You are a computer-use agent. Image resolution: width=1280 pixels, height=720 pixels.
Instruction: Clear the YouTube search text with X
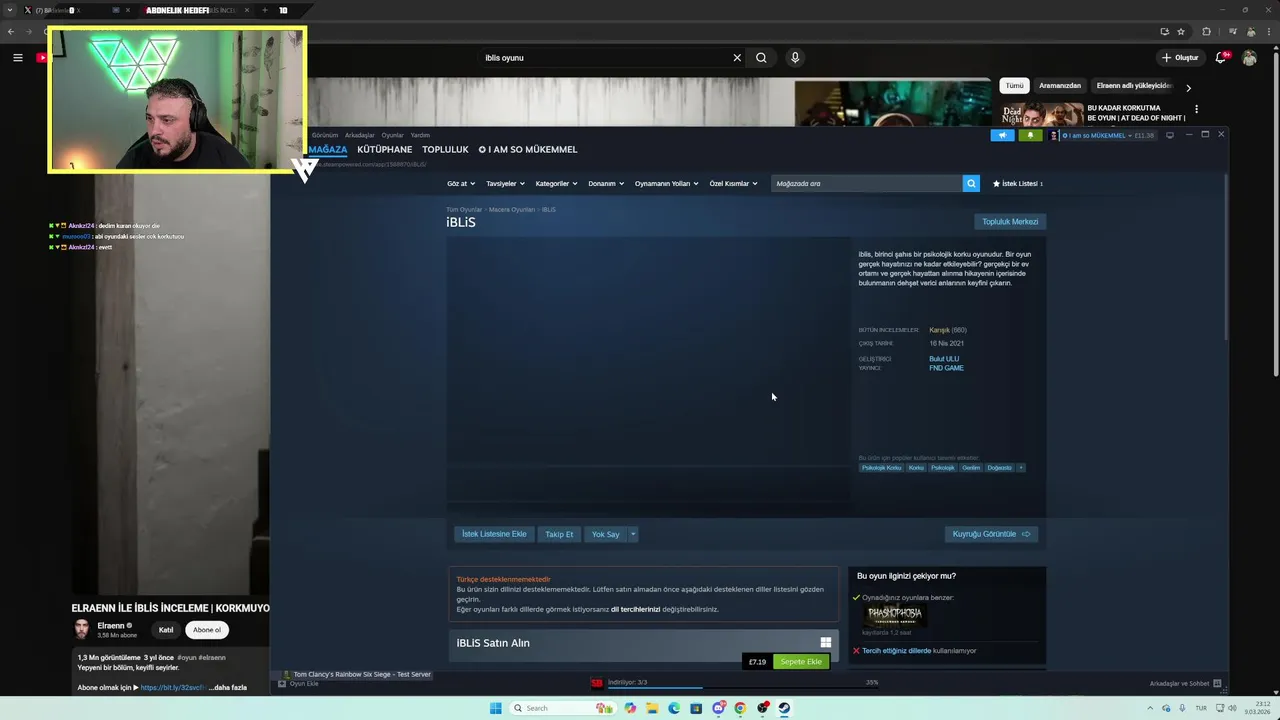click(x=737, y=58)
